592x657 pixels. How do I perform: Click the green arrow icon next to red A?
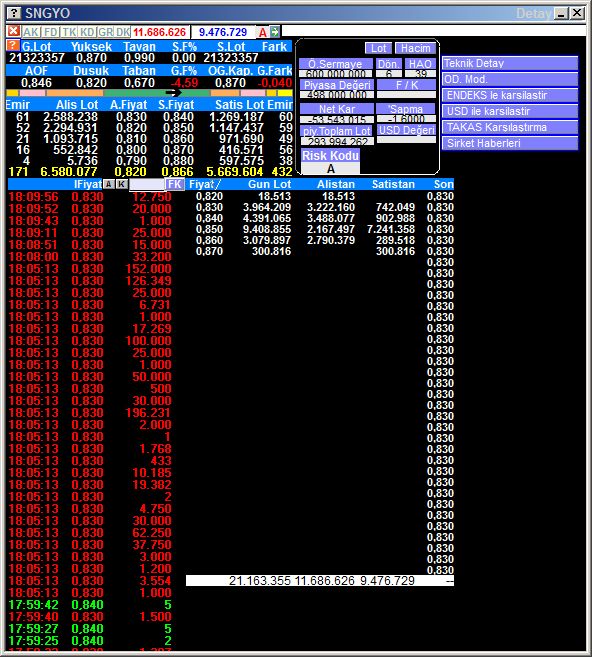[275, 31]
